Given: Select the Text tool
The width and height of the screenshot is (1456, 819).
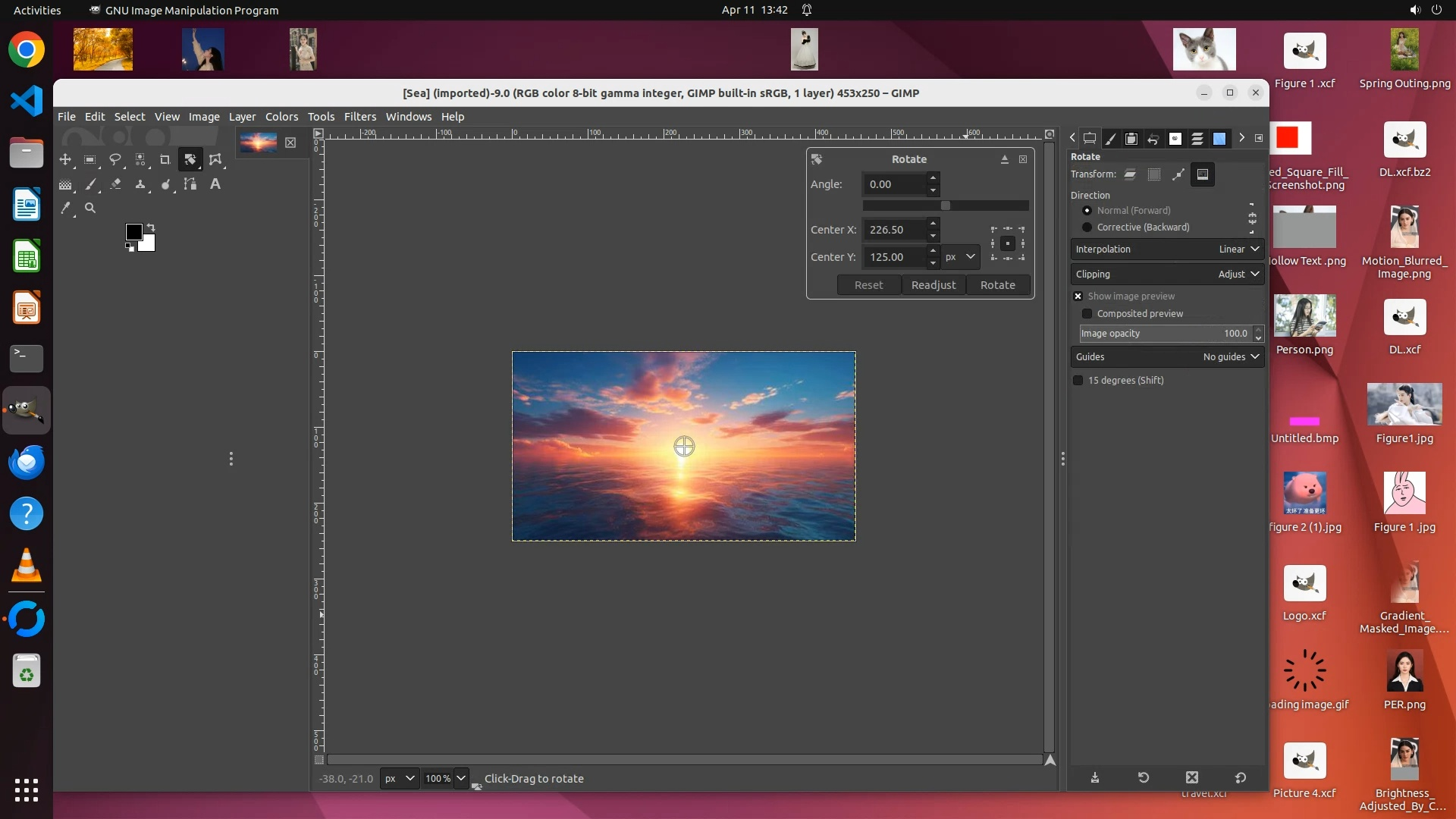Looking at the screenshot, I should 215,184.
